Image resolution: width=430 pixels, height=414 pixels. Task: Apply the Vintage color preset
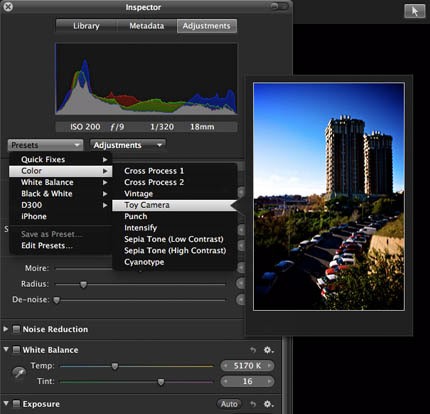click(175, 194)
